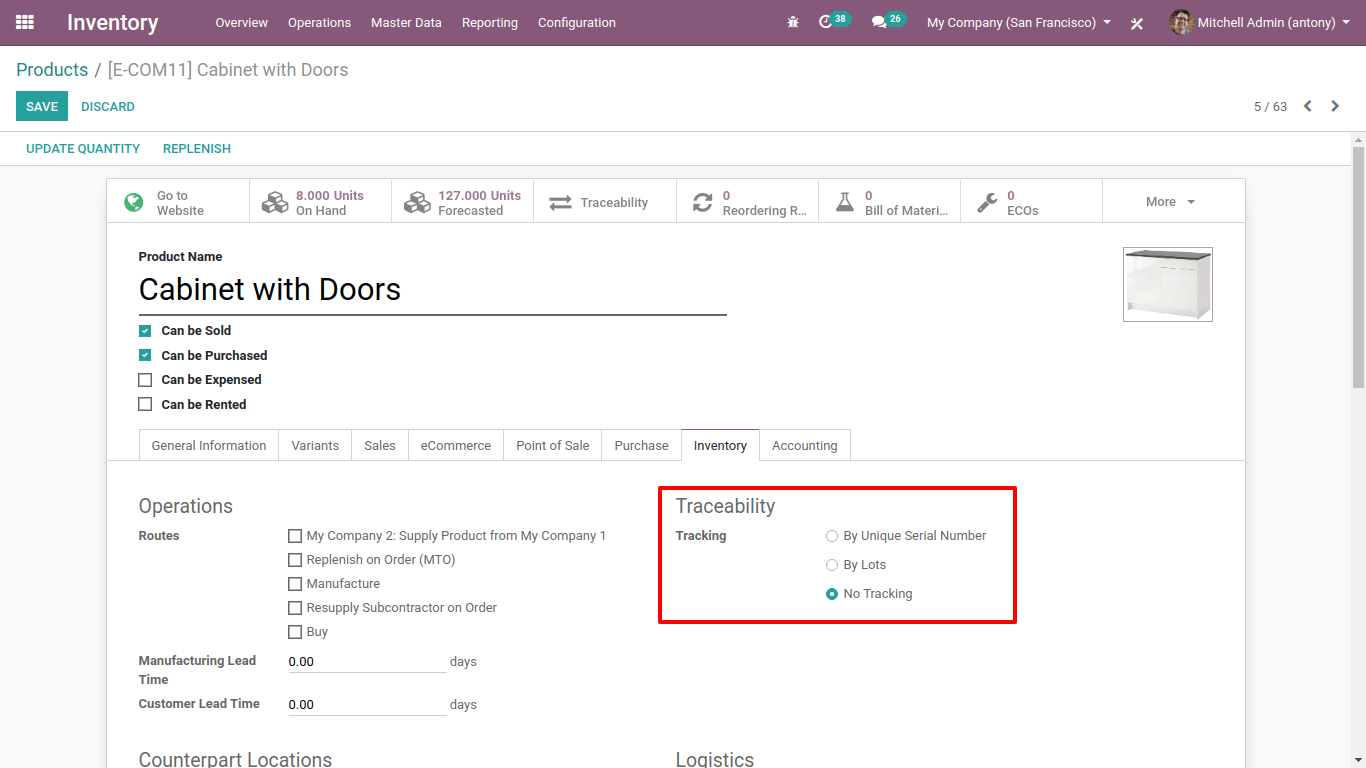
Task: Select By Unique Serial Number tracking
Action: point(832,536)
